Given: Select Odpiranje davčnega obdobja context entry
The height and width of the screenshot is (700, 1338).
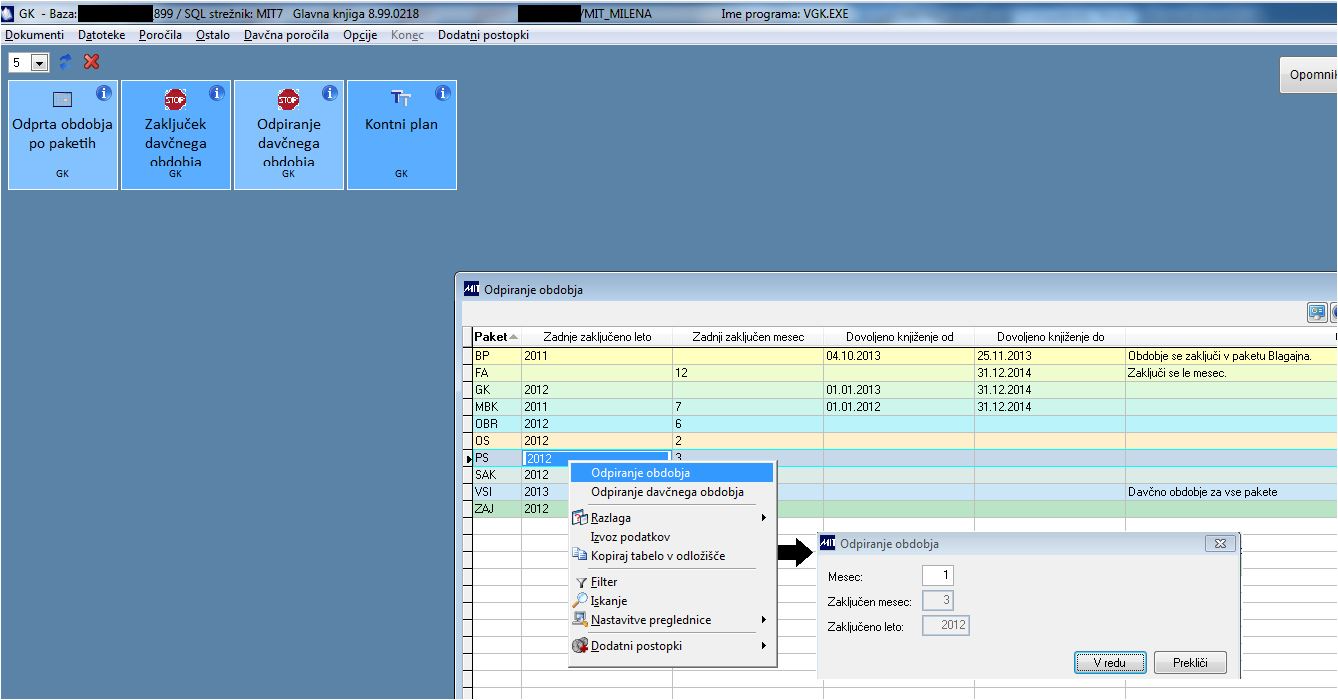Looking at the screenshot, I should click(x=667, y=492).
